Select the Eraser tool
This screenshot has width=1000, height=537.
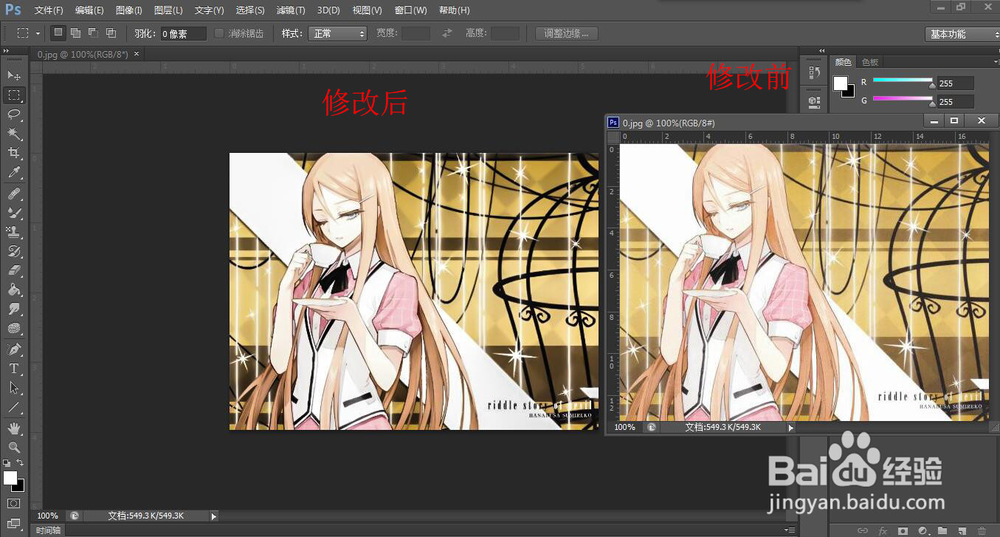pos(14,270)
